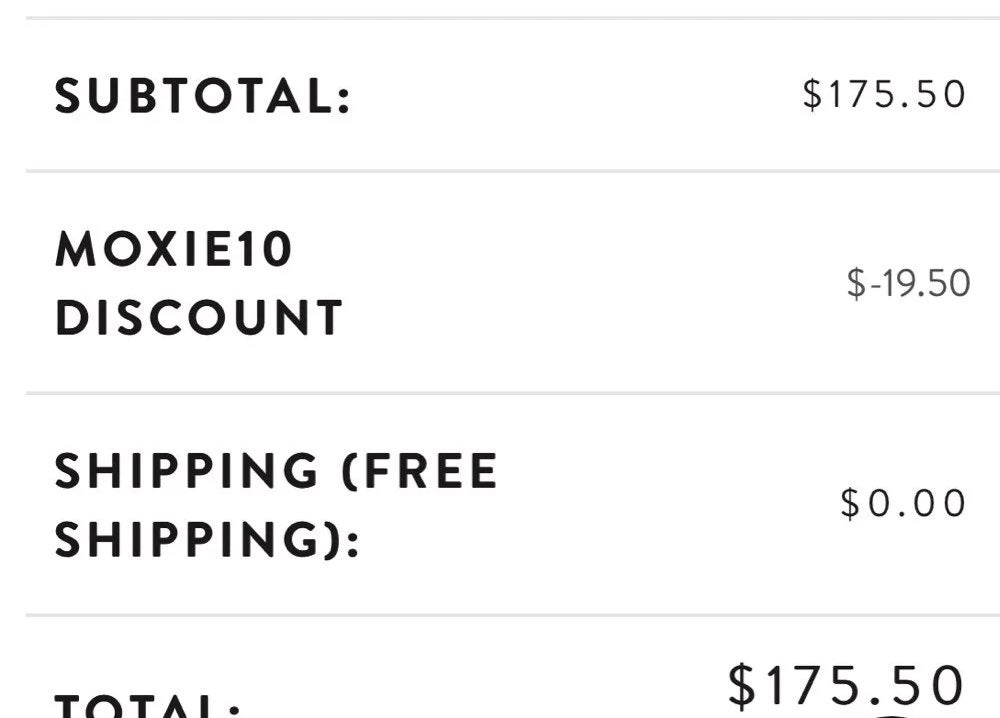Click the divider above the TOTAL row
Screen dimensions: 1000x718
(x=513, y=615)
